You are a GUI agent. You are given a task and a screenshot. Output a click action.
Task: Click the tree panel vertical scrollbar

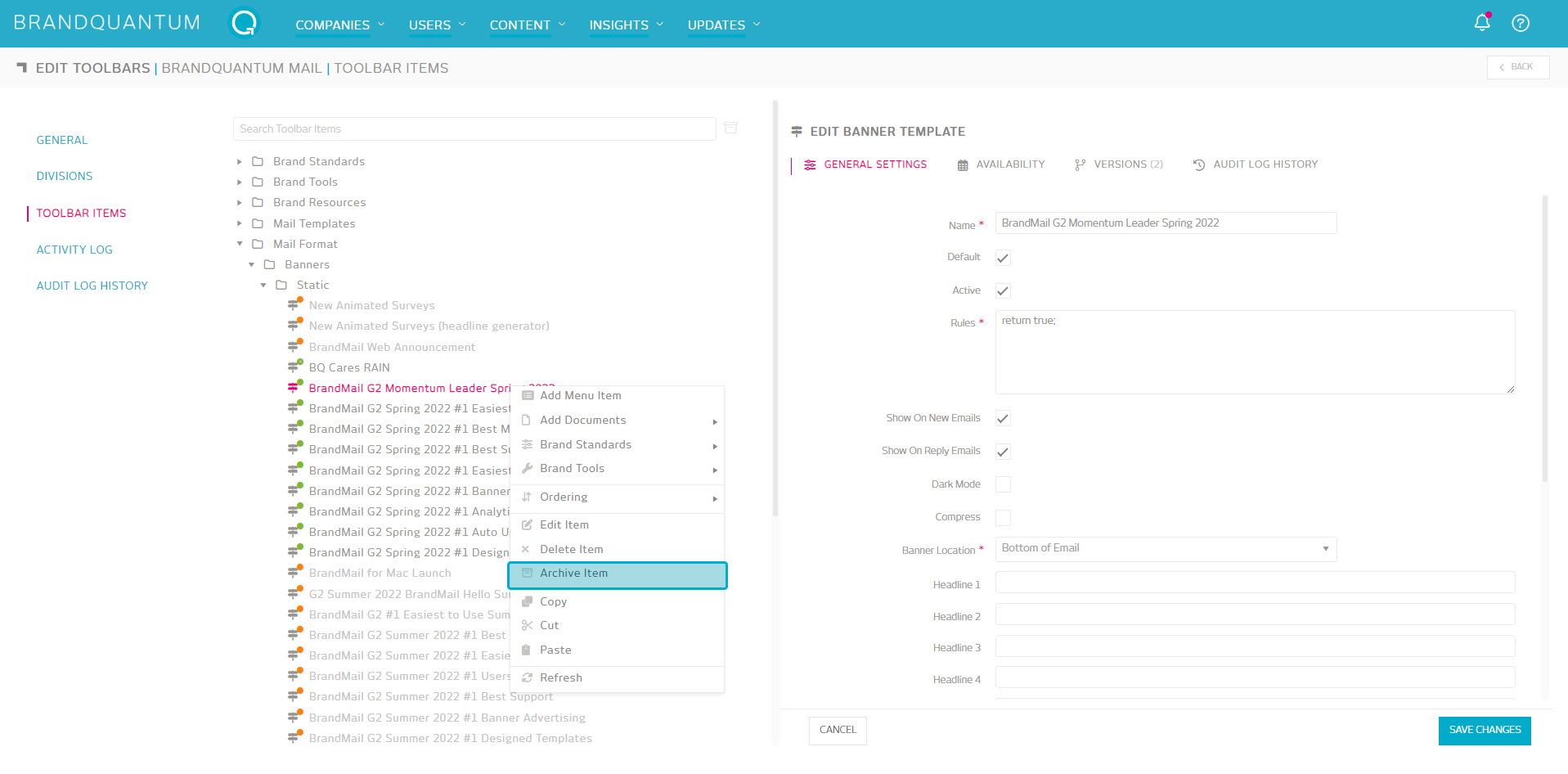(775, 308)
